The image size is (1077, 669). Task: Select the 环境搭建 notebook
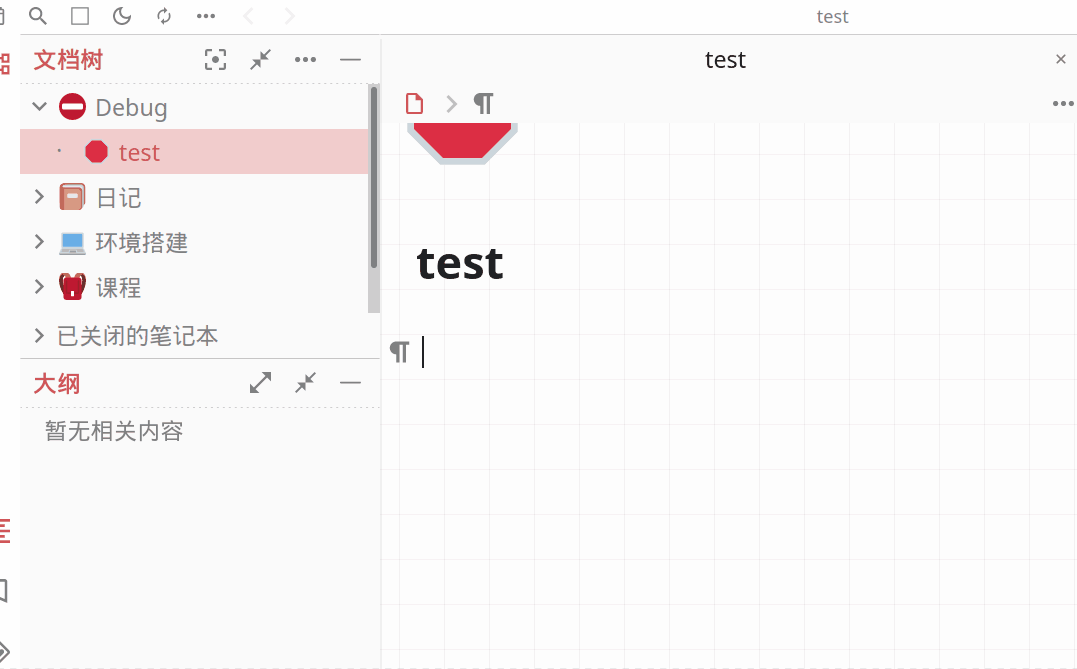(141, 242)
